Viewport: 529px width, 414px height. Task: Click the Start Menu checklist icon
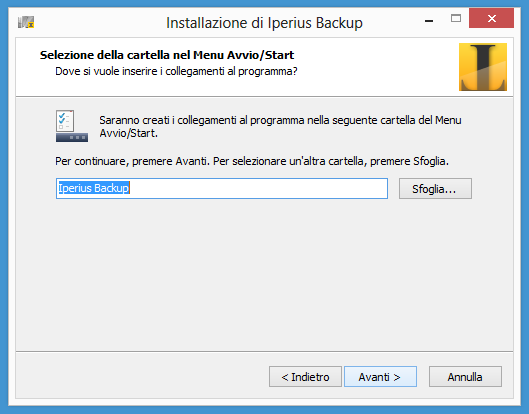tap(72, 126)
